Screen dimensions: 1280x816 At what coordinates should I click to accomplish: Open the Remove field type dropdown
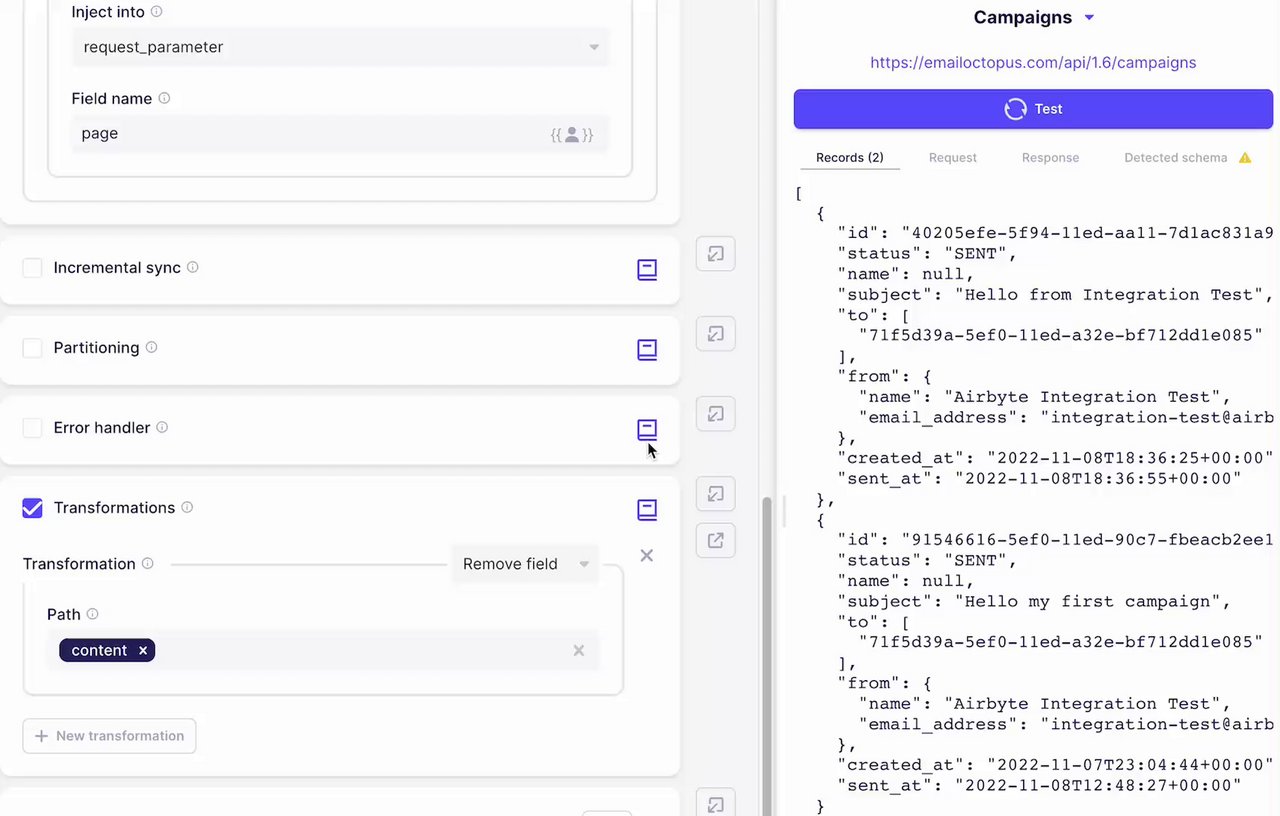525,564
